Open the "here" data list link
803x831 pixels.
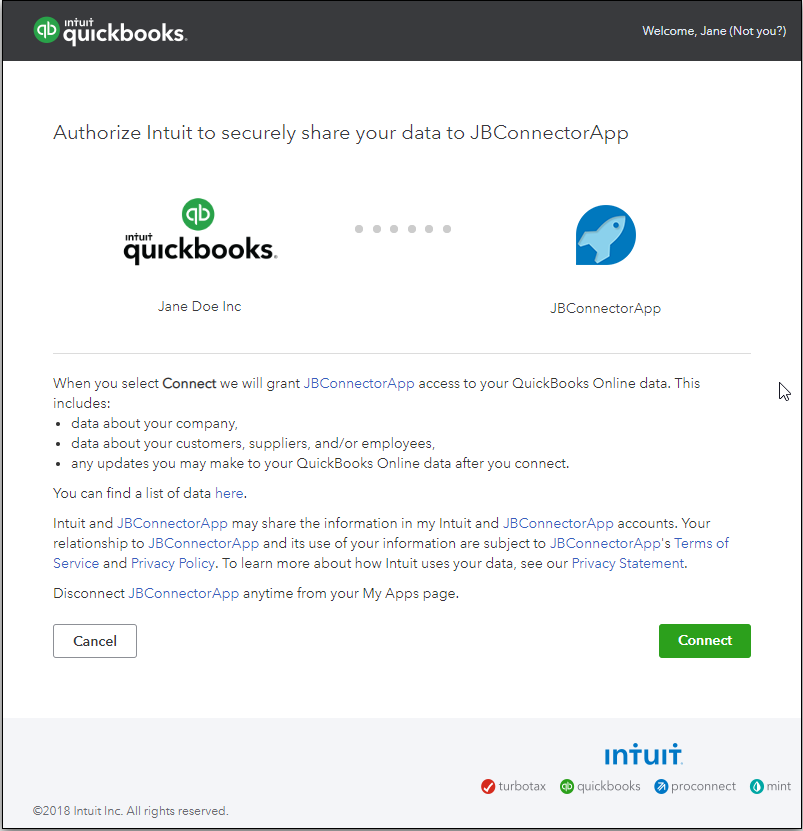point(228,493)
